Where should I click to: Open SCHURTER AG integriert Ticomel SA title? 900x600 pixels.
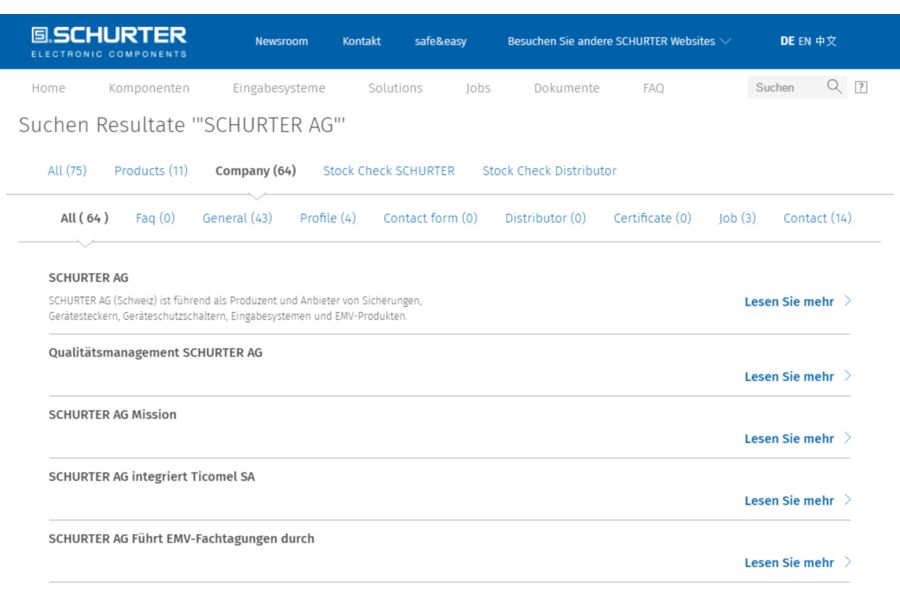152,477
